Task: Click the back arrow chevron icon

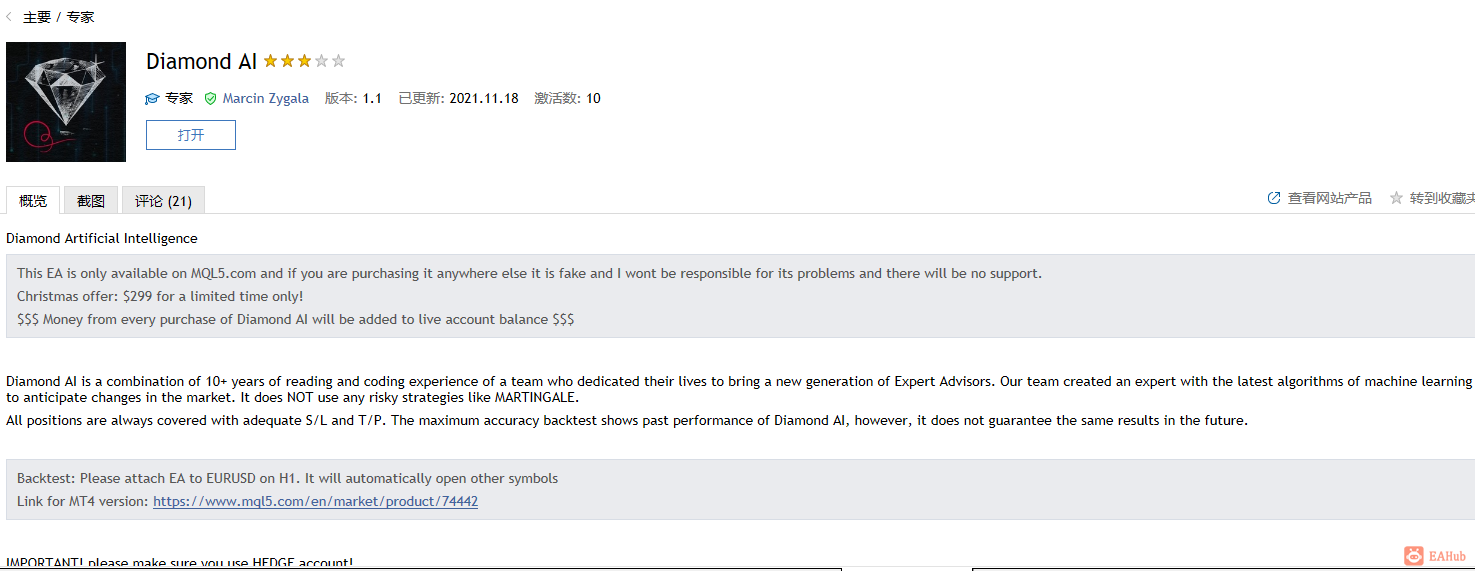Action: coord(9,17)
